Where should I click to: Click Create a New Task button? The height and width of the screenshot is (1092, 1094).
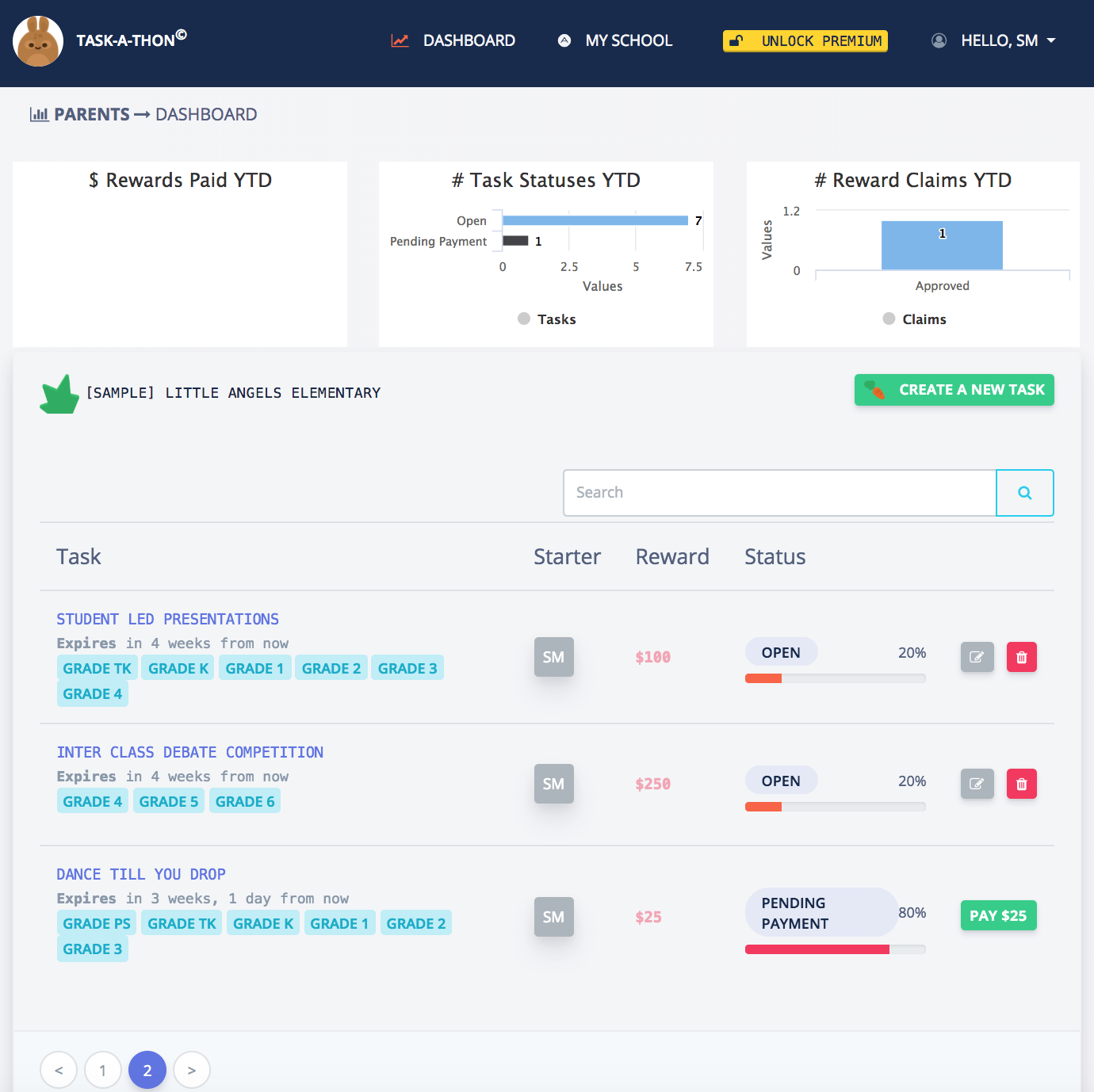point(954,390)
